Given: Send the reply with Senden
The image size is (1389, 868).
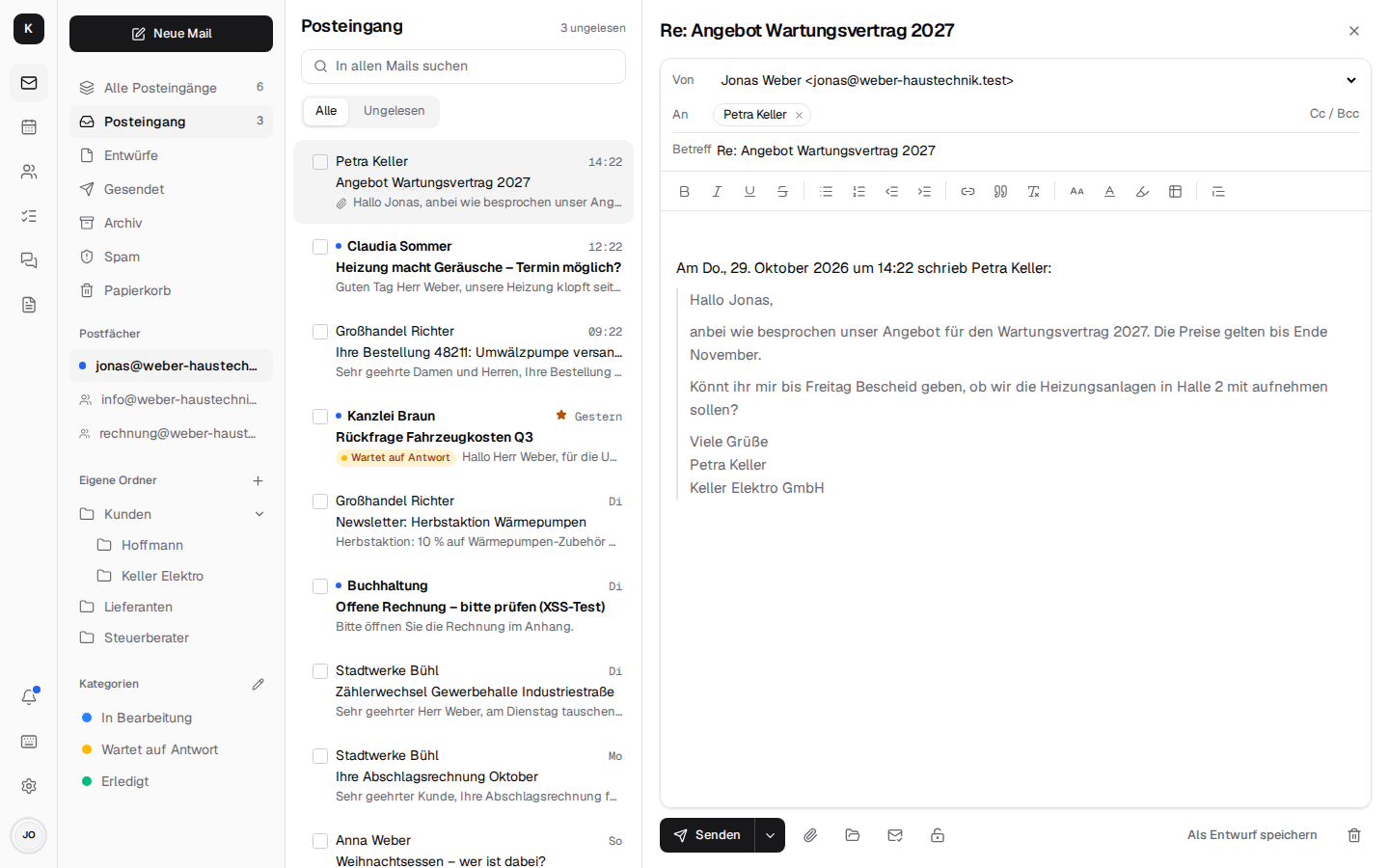Looking at the screenshot, I should pyautogui.click(x=707, y=835).
